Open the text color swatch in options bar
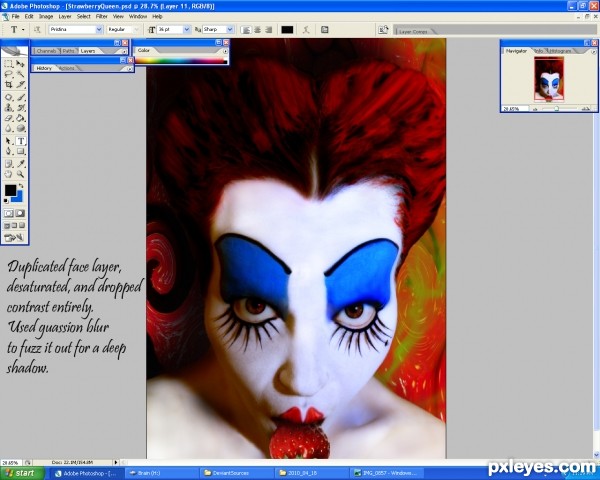 pos(287,30)
